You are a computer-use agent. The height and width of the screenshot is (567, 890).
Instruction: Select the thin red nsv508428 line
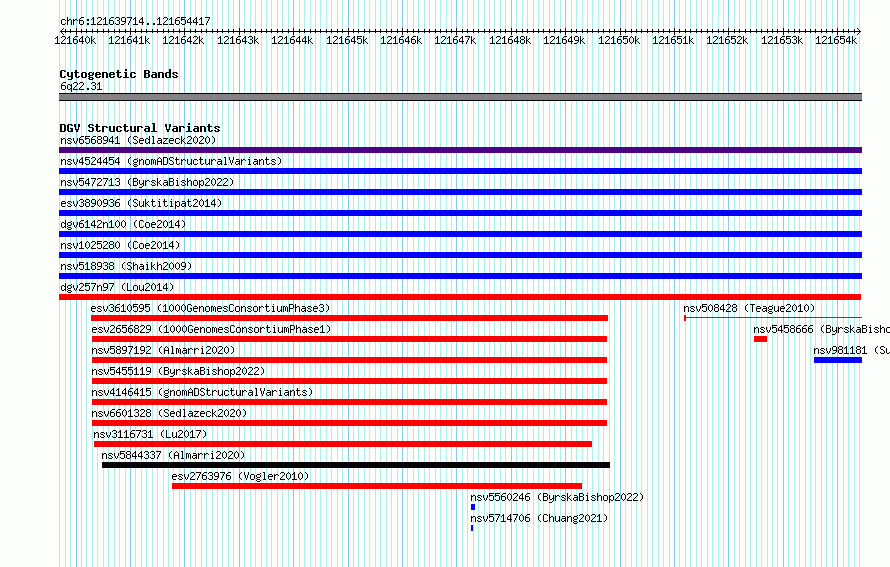(x=773, y=318)
